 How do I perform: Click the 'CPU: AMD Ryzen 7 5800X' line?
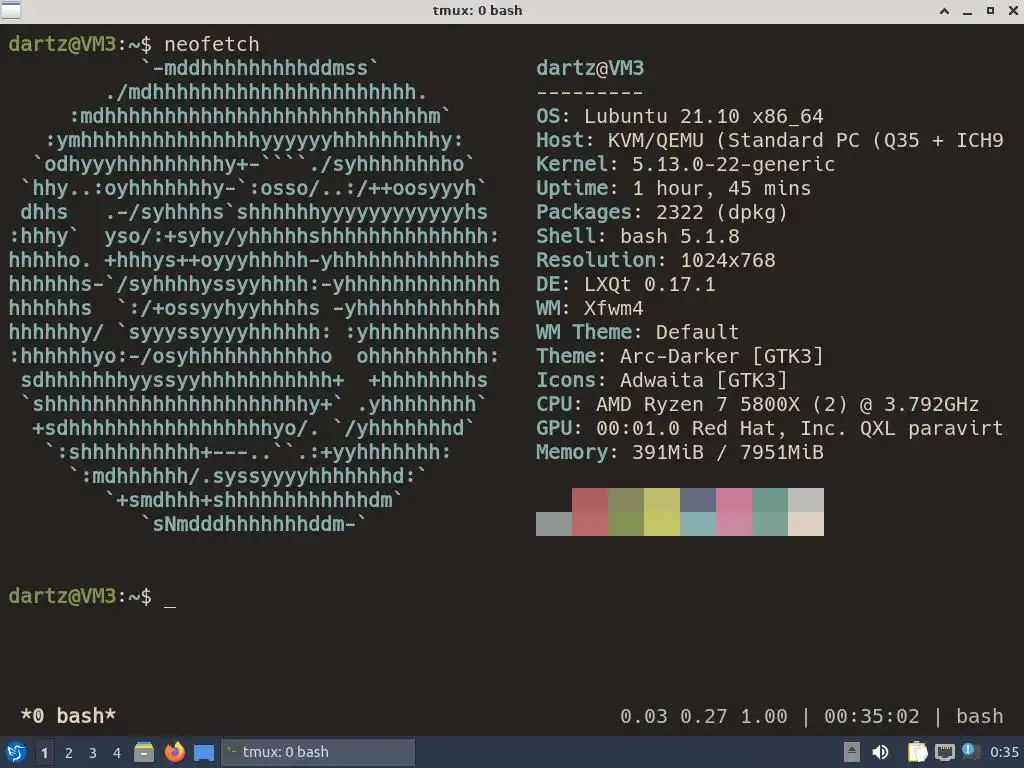tap(758, 404)
